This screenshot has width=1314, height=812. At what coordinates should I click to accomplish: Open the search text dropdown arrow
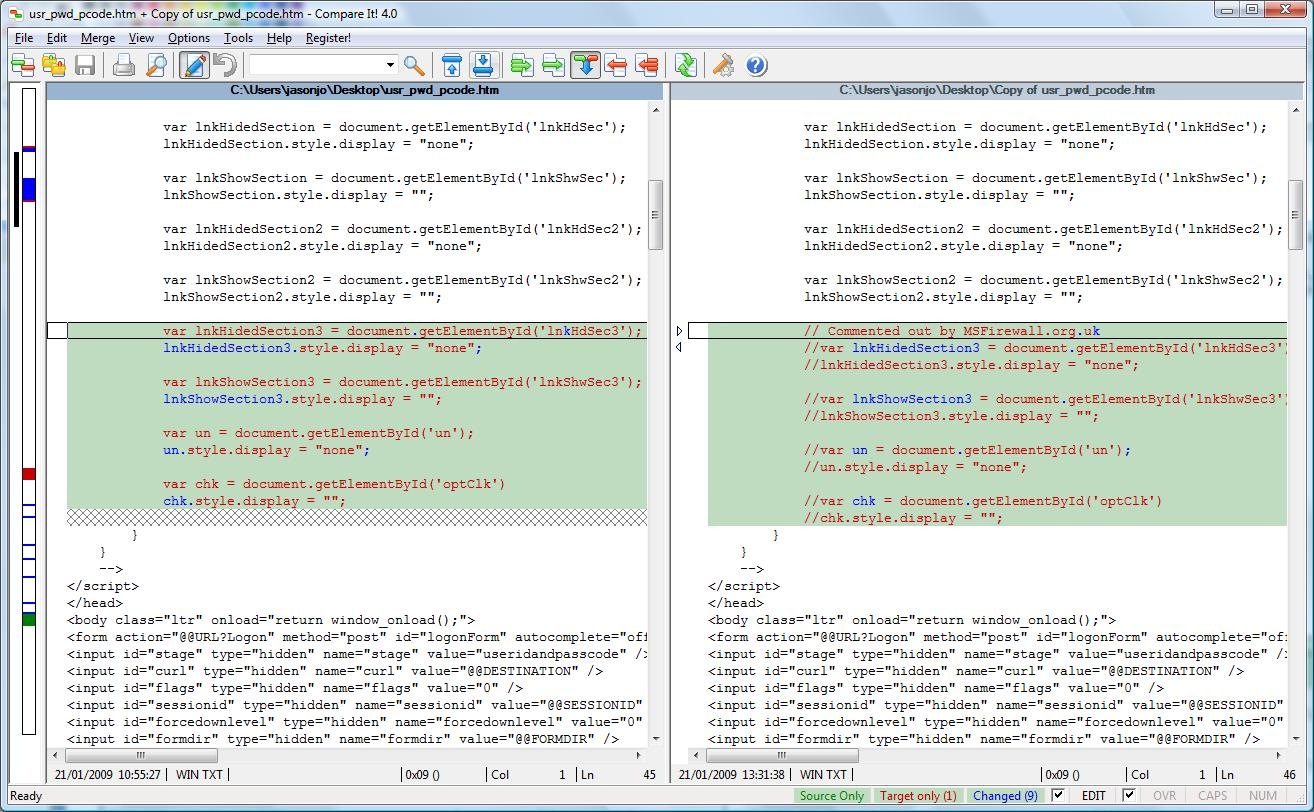click(390, 66)
